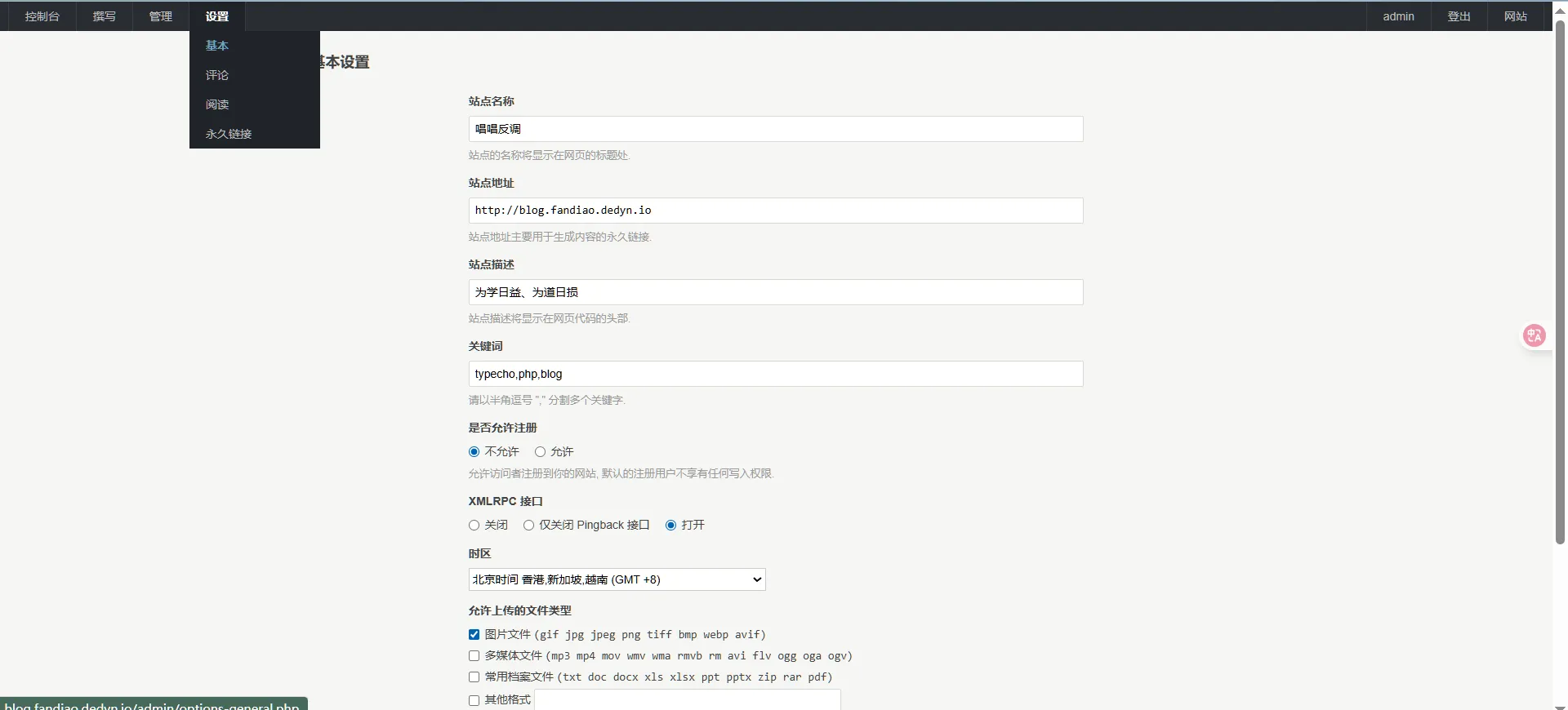Image resolution: width=1568 pixels, height=710 pixels.
Task: Open the 撰写 menu
Action: point(105,16)
